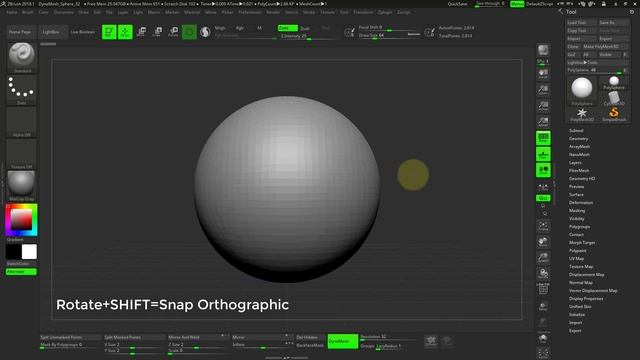
Task: Open the Brush menu
Action: point(28,12)
